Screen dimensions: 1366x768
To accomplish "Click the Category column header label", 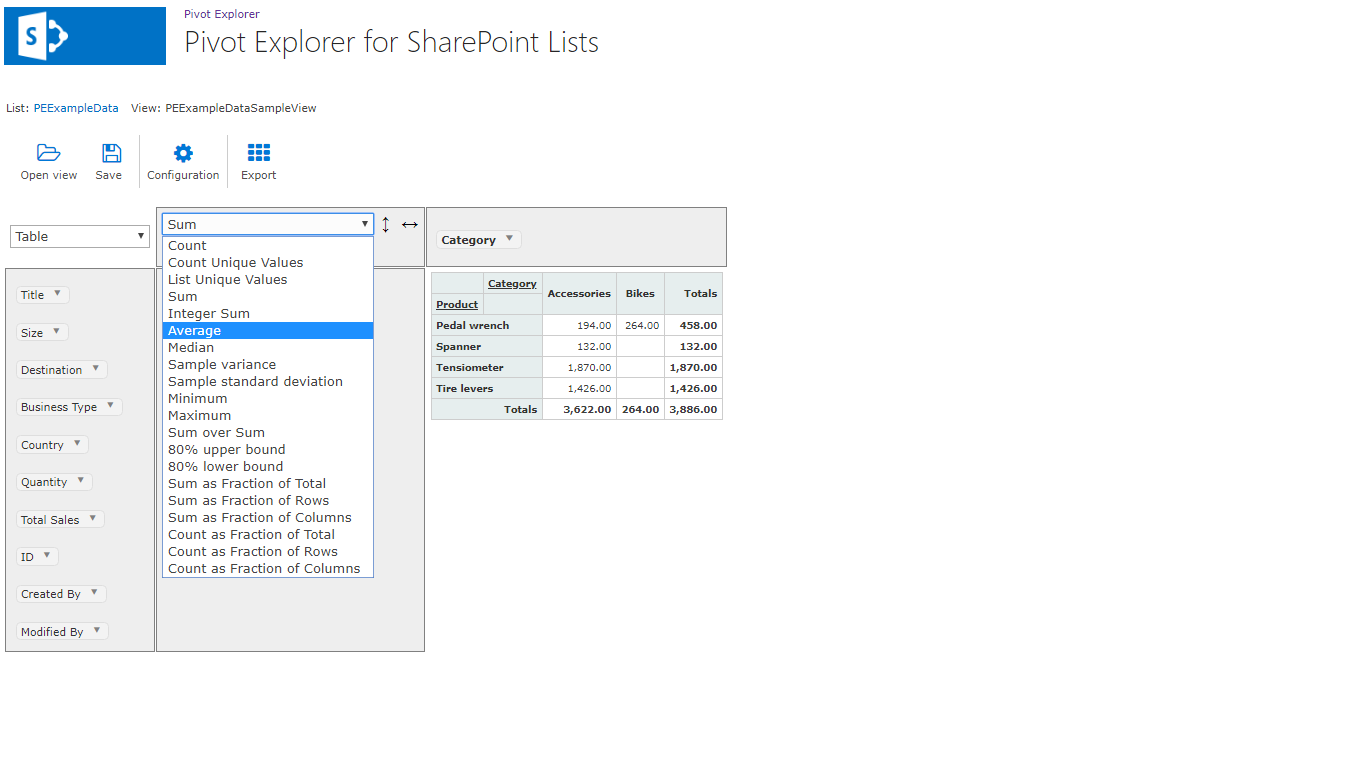I will click(x=512, y=284).
